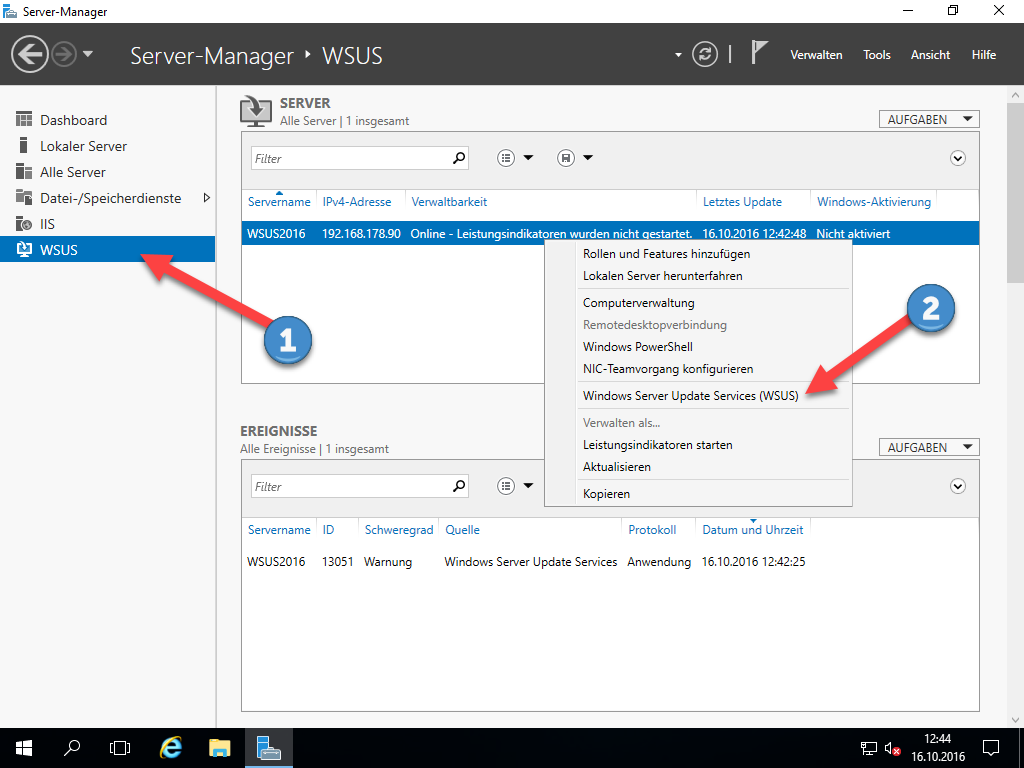Click the Alle Server icon in sidebar
This screenshot has height=768, width=1024.
(24, 172)
